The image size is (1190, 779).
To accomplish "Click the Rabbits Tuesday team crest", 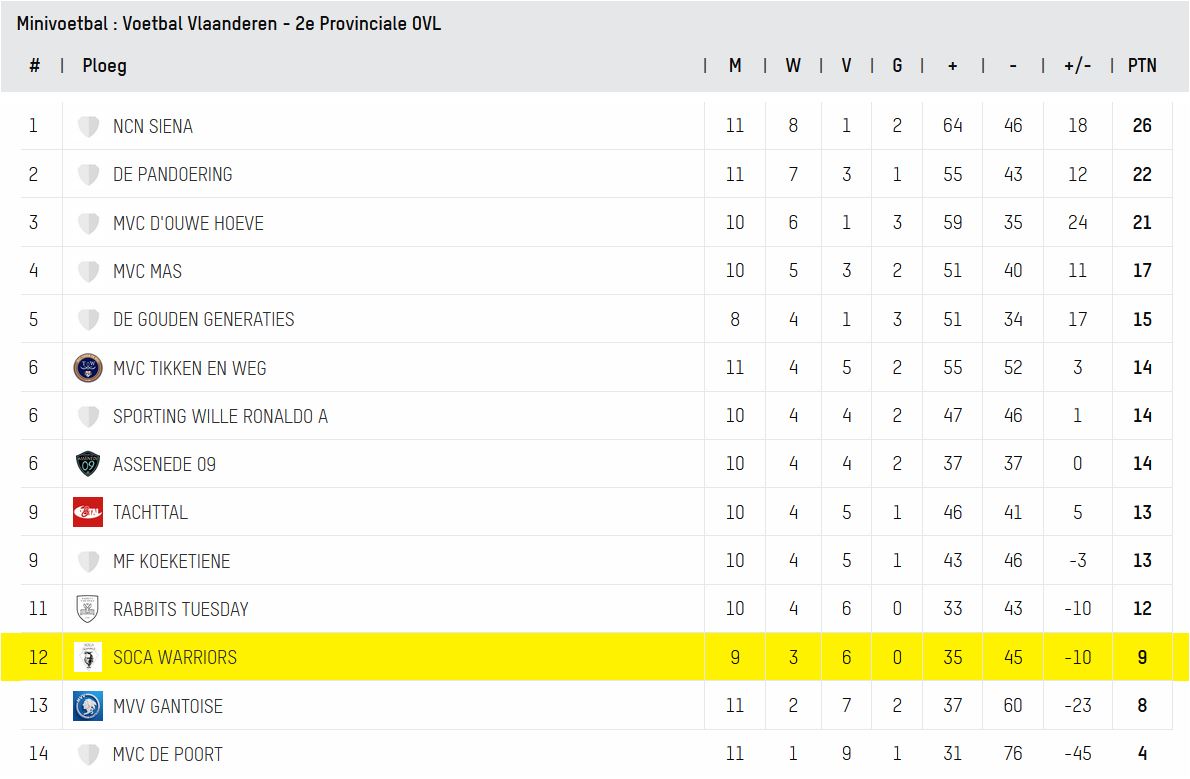I will (x=88, y=609).
